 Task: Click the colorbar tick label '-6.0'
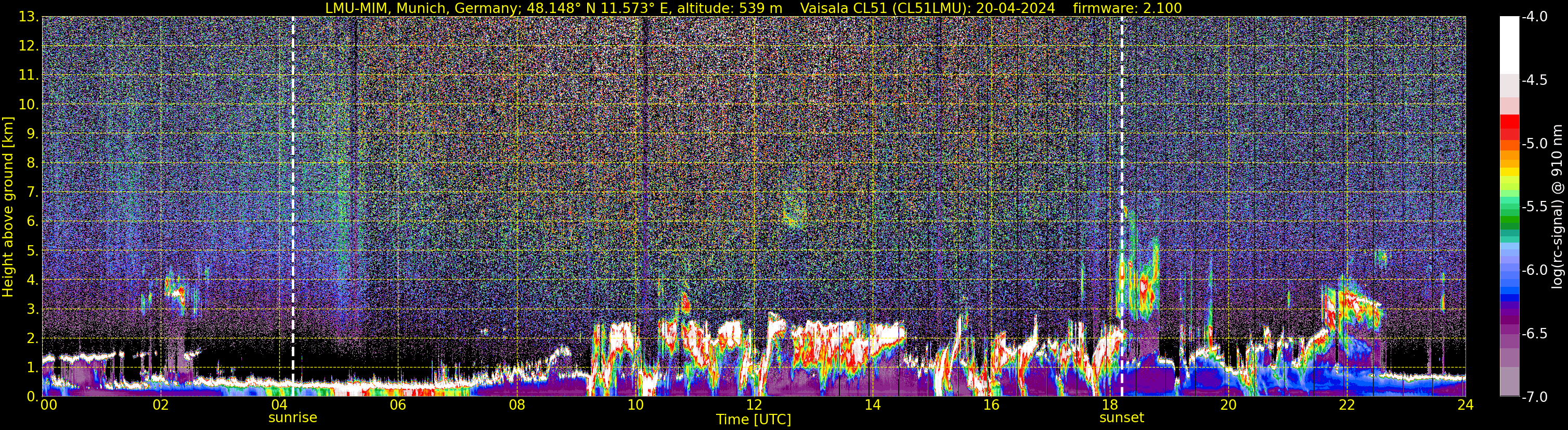tap(1534, 270)
